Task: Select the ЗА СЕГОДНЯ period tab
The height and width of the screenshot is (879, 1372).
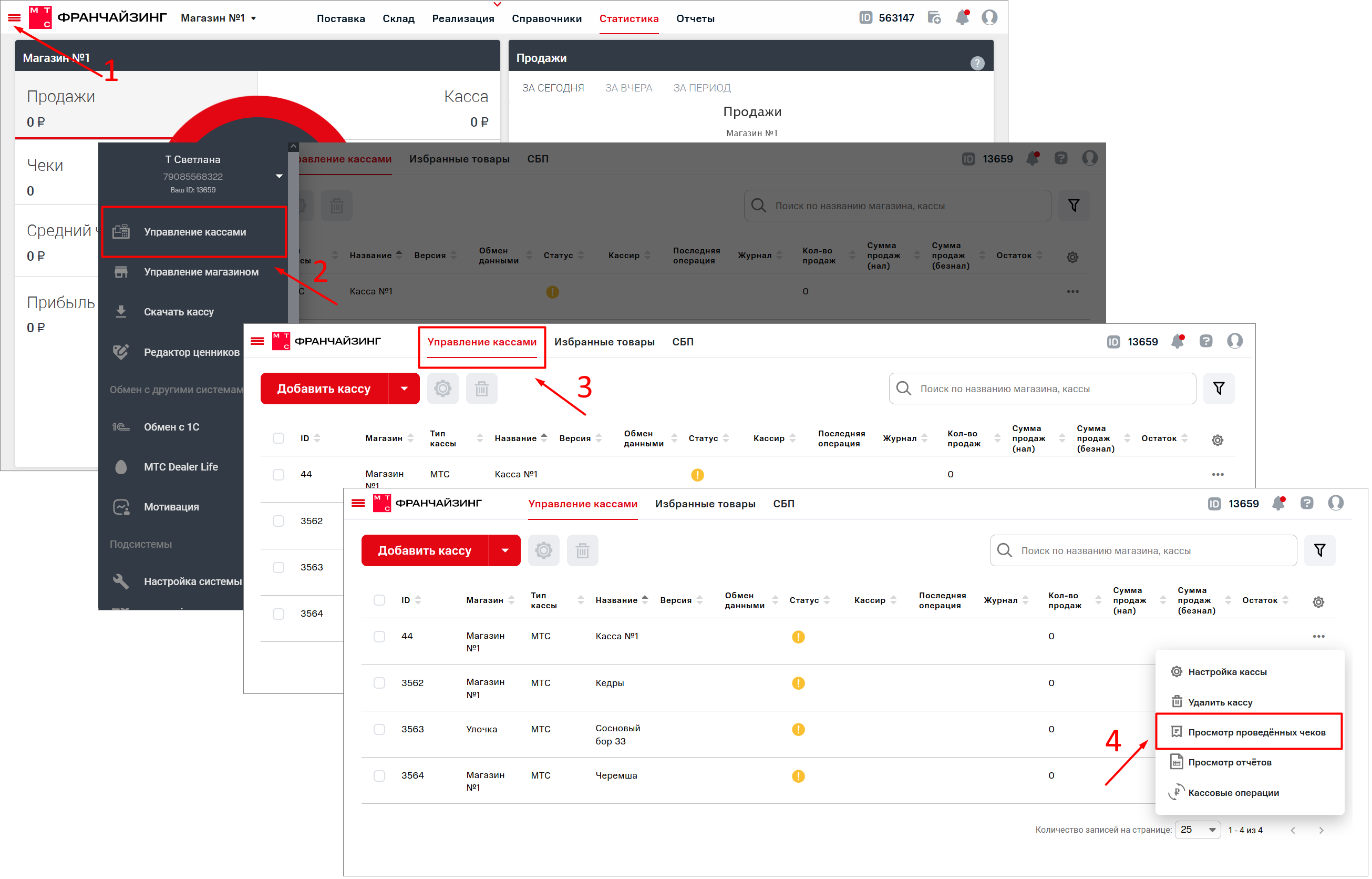Action: coord(553,88)
